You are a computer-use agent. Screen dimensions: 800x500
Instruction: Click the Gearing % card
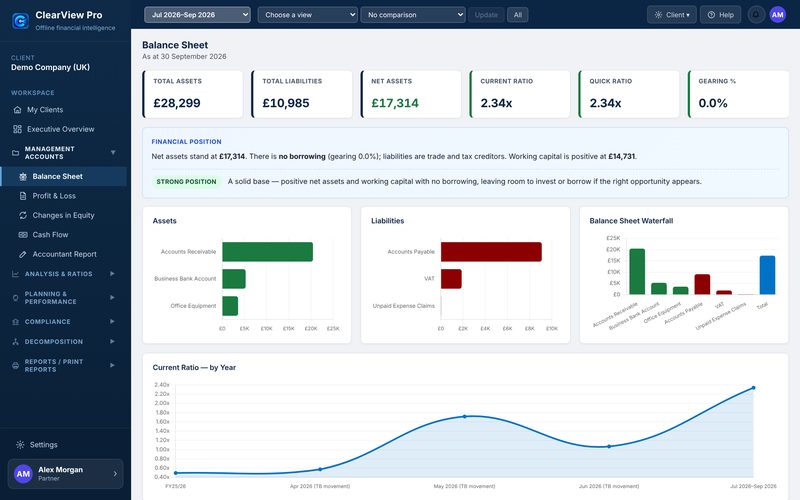[738, 94]
